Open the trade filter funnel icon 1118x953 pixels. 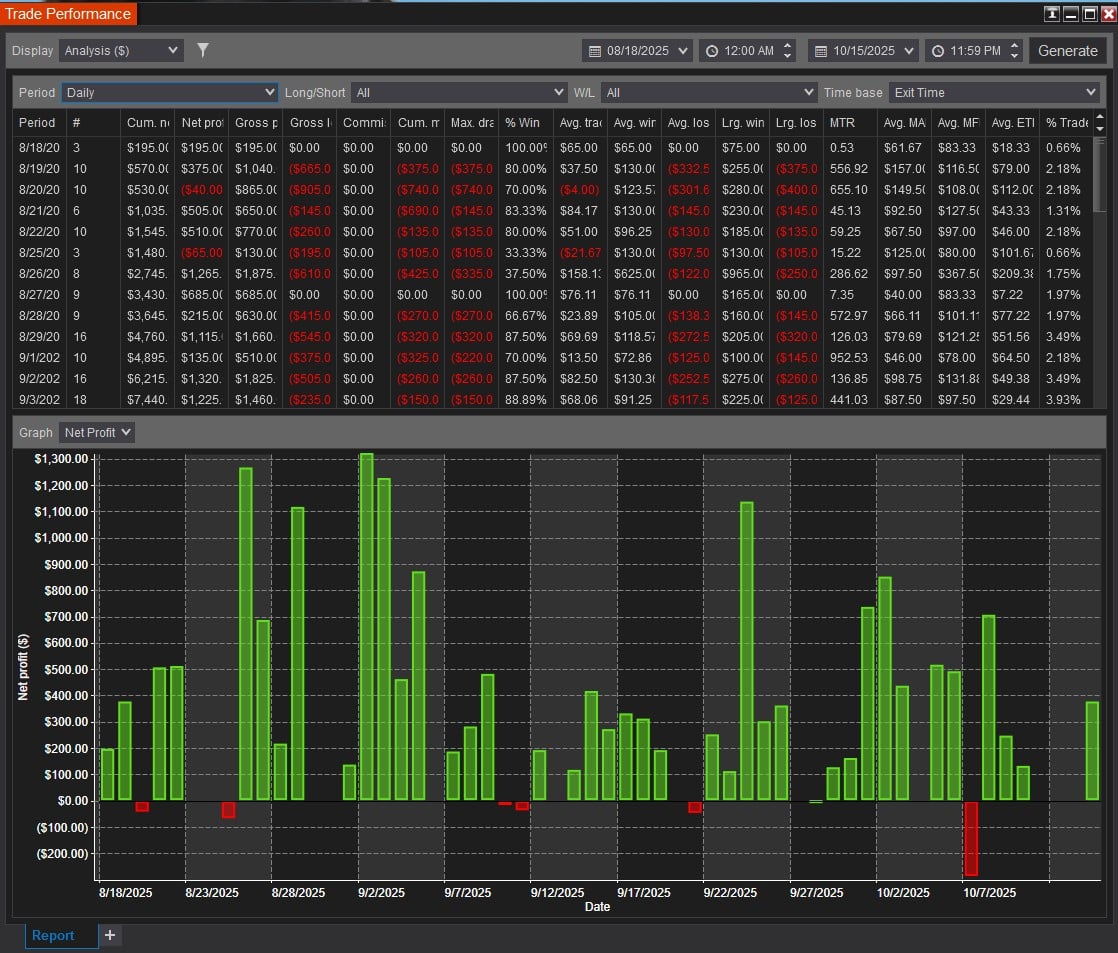[x=203, y=50]
